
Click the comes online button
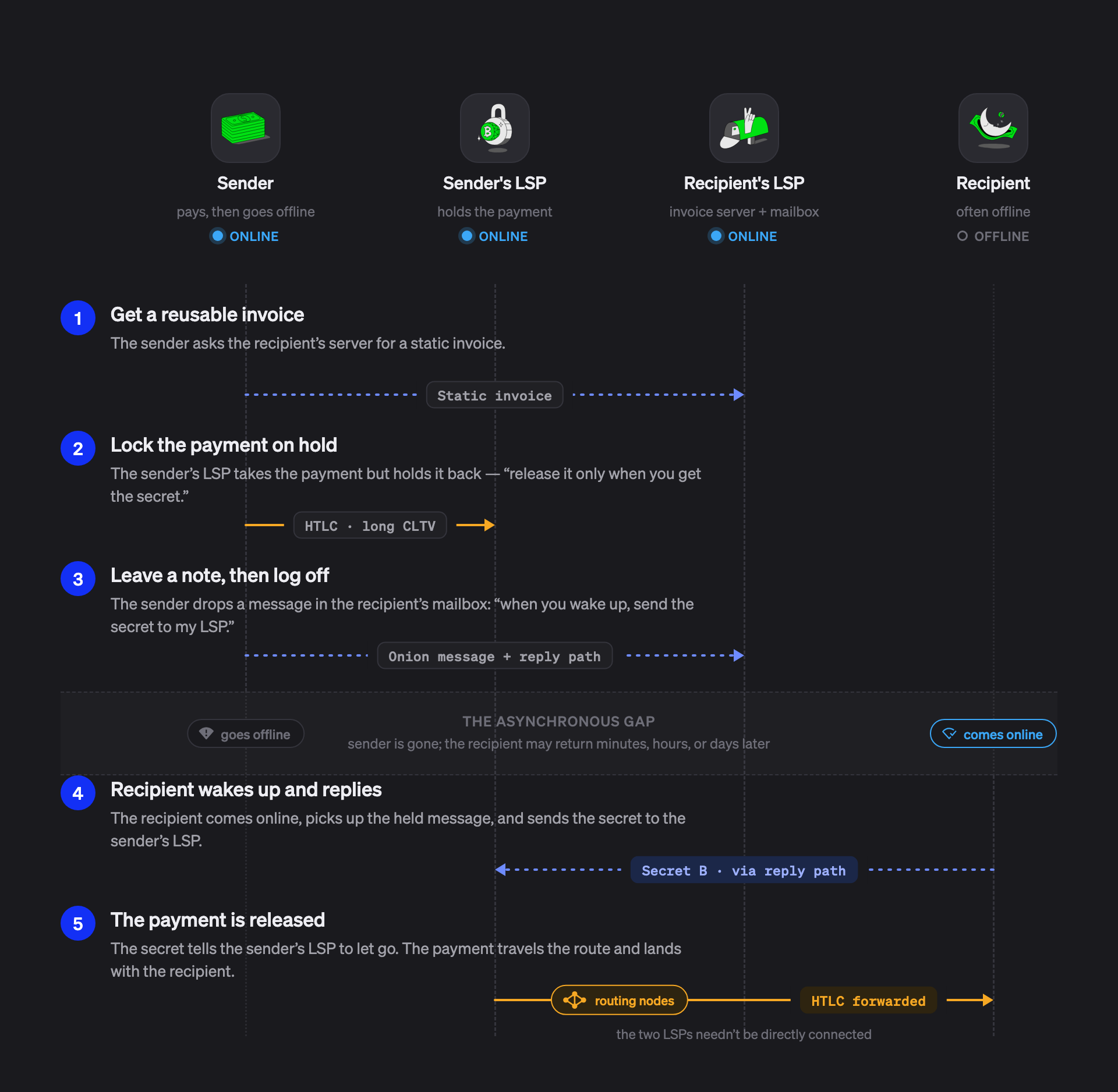click(x=993, y=733)
